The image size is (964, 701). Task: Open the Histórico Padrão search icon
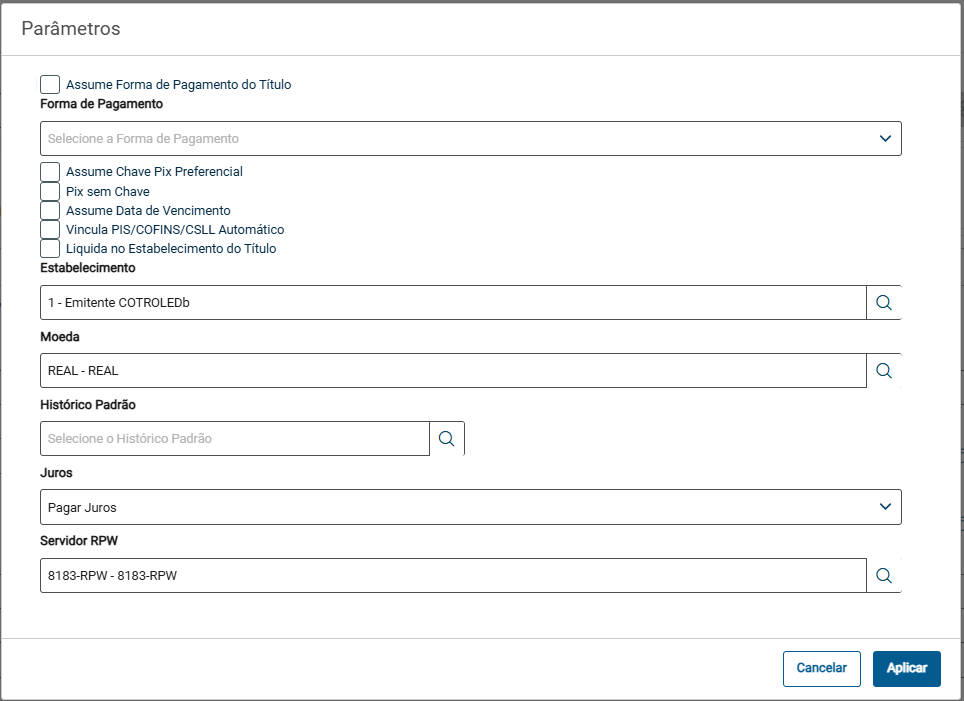(x=446, y=438)
